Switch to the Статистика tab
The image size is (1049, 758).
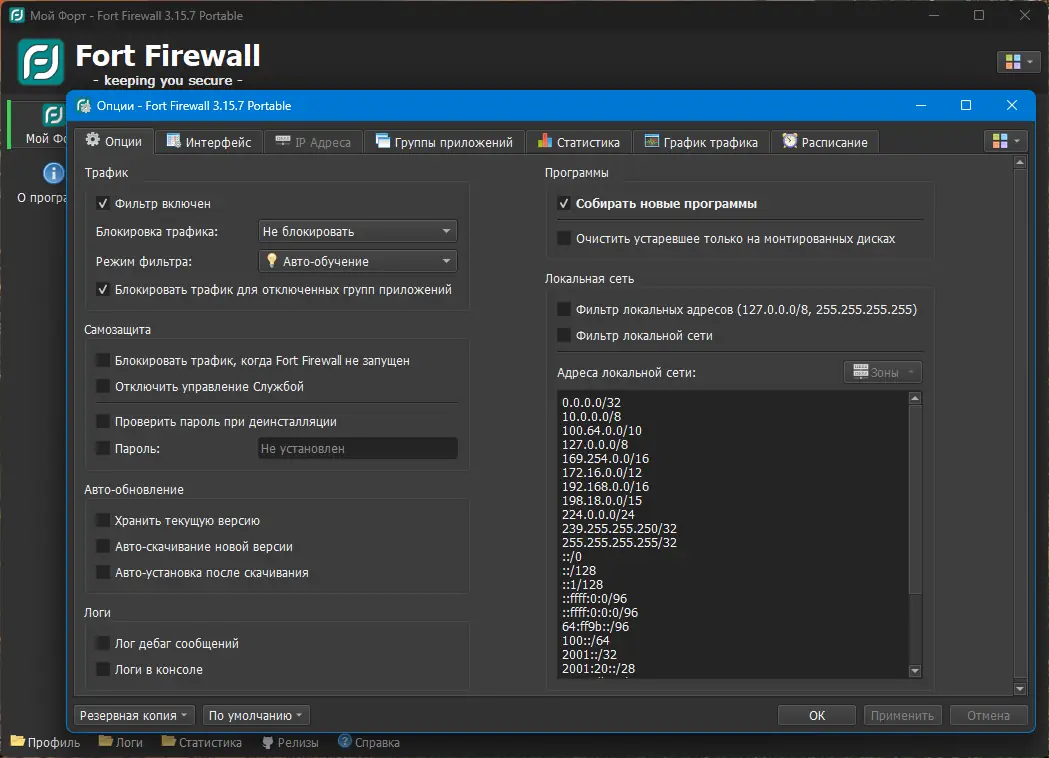579,142
